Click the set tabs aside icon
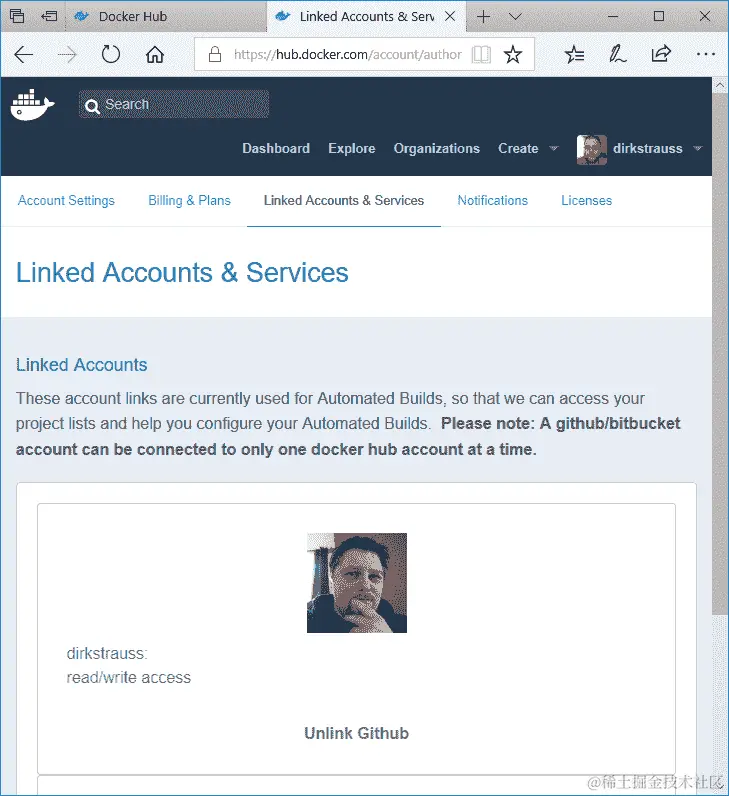This screenshot has height=796, width=729. click(49, 16)
